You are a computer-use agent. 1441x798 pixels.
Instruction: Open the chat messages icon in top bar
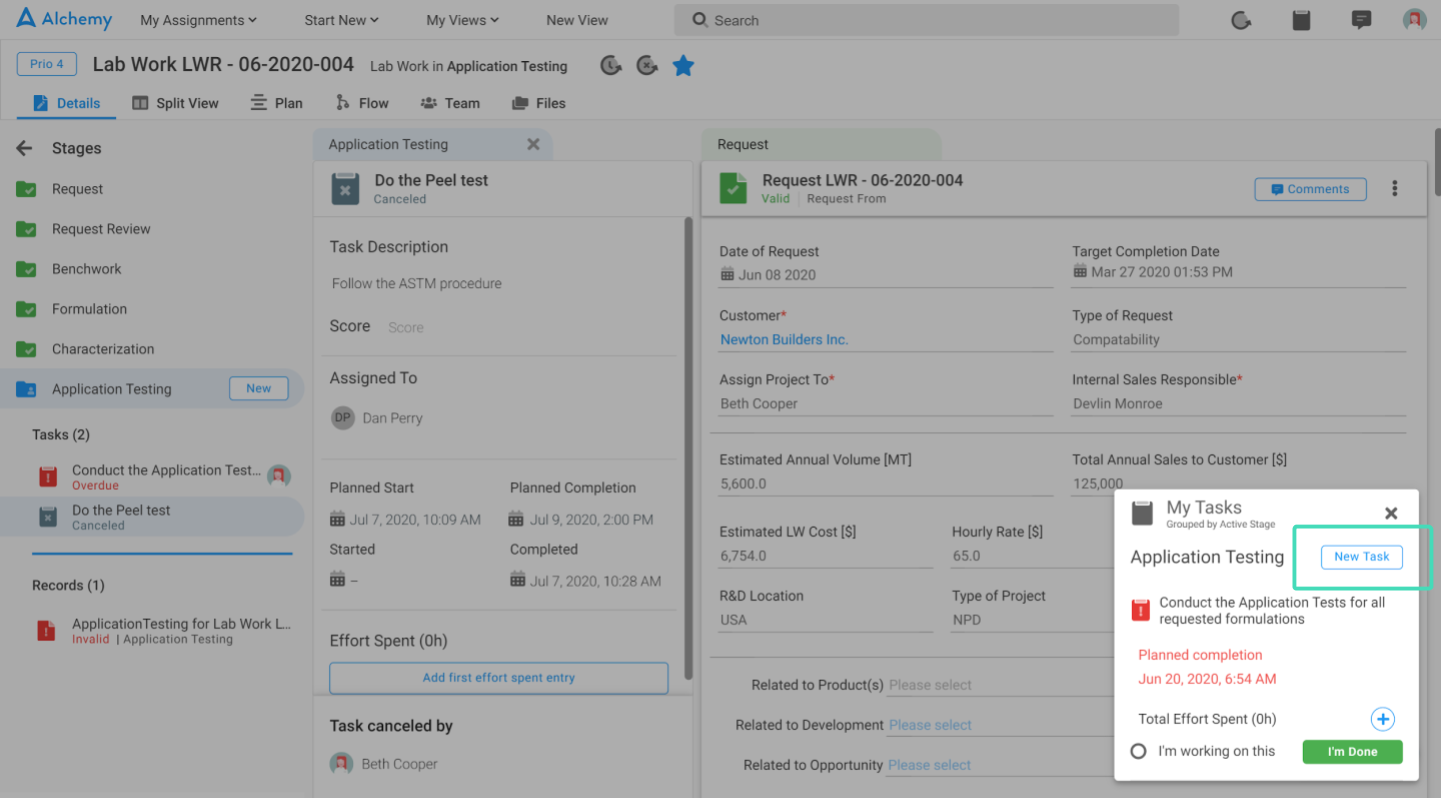click(1361, 20)
